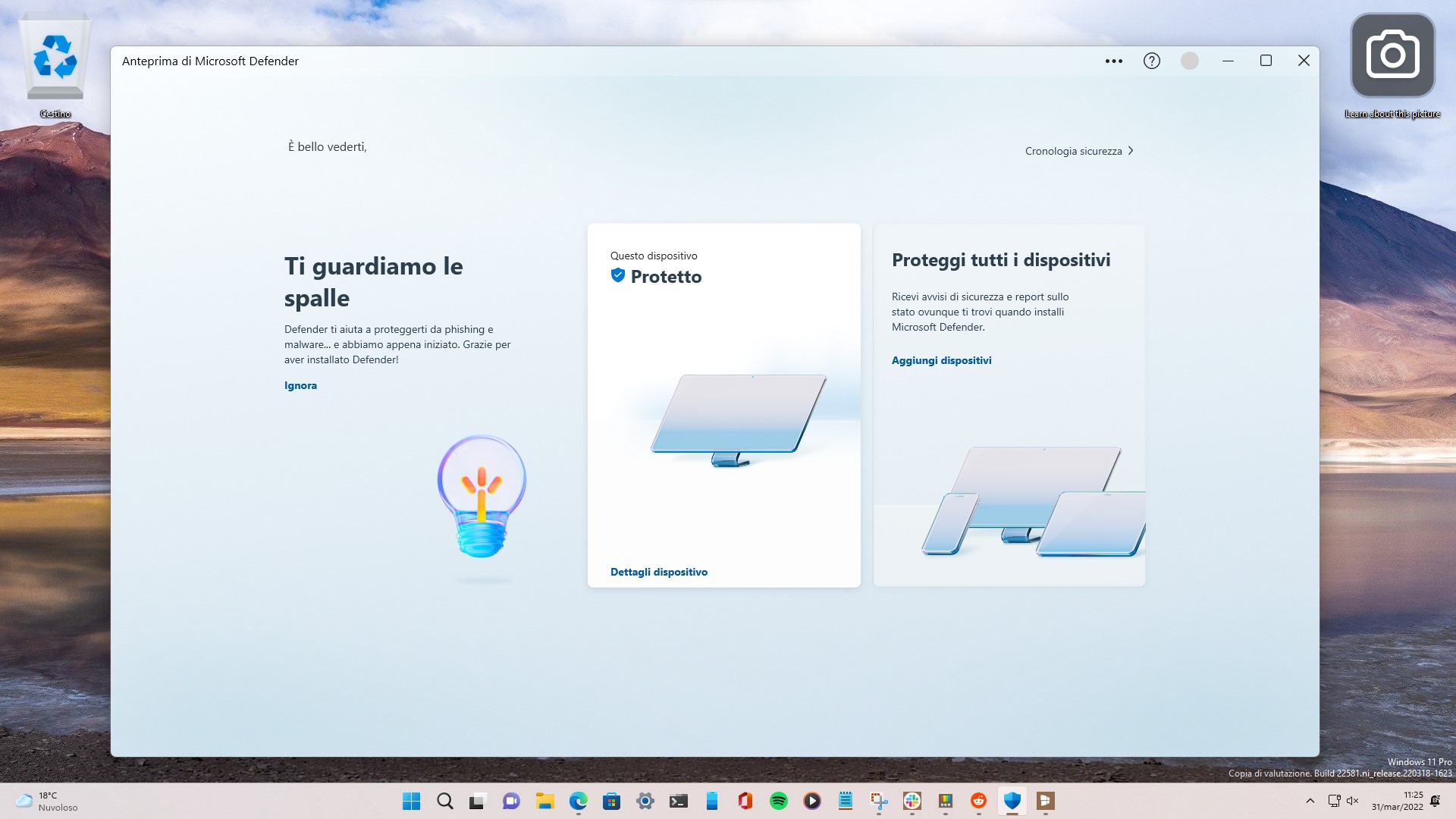Screen dimensions: 1456x819
Task: Open the Windows Start menu
Action: click(411, 801)
